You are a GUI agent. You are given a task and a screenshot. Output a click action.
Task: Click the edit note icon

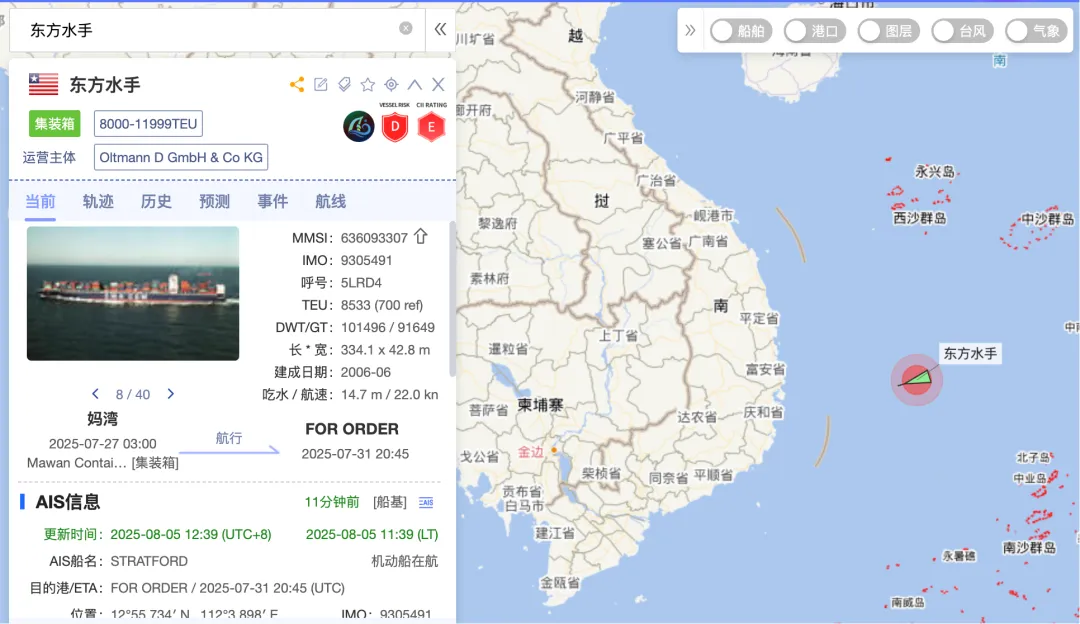(320, 85)
